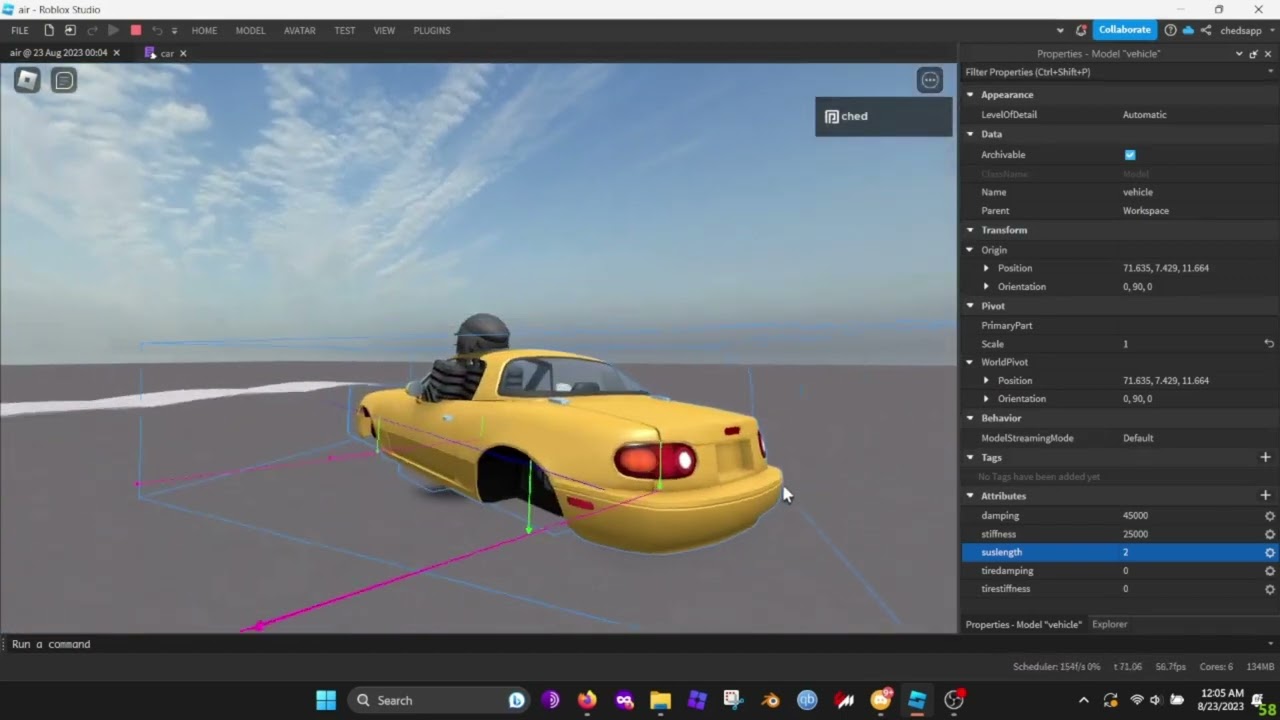Switch to the MODEL ribbon tab
The width and height of the screenshot is (1280, 720).
250,30
